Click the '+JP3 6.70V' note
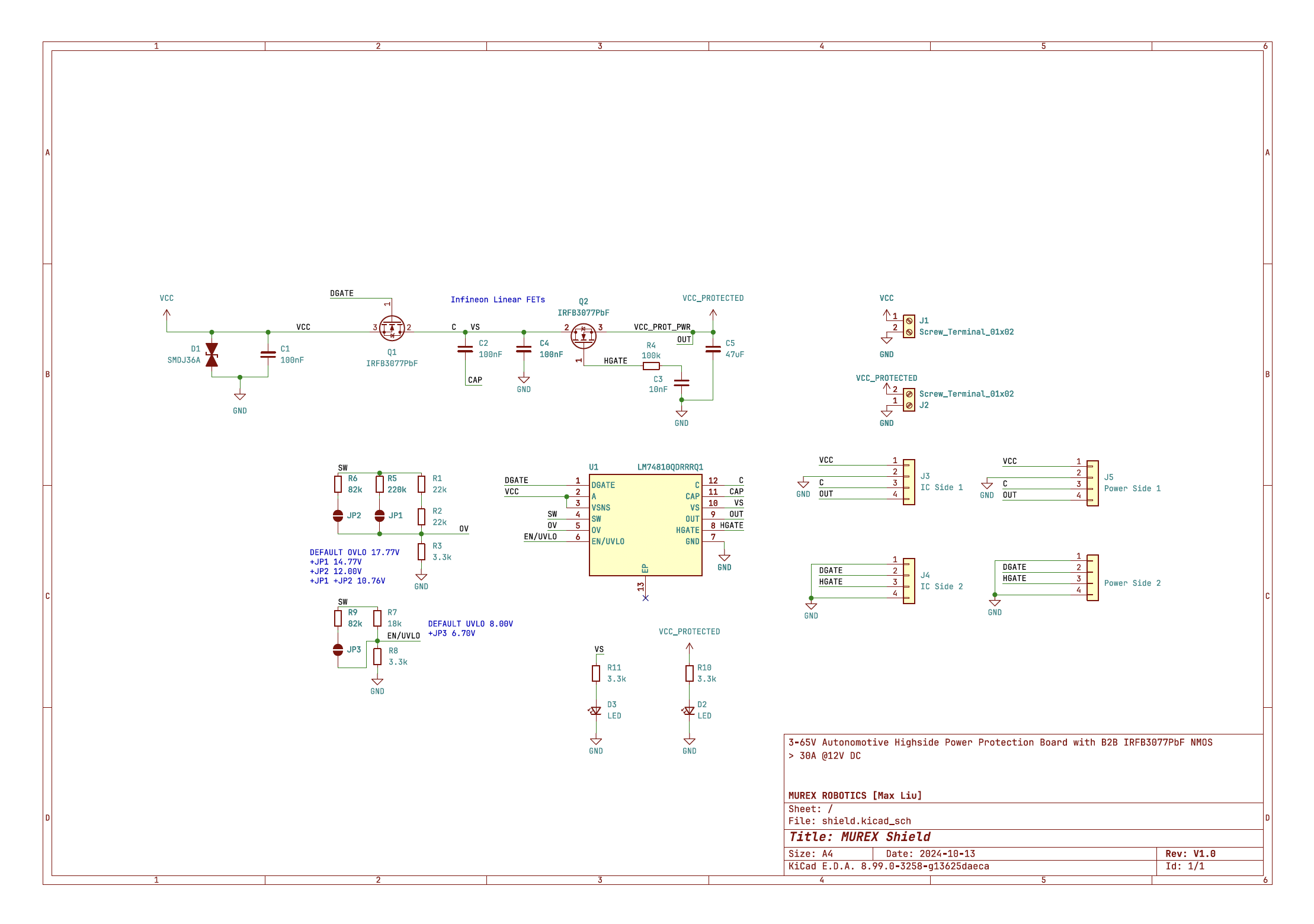Image resolution: width=1314 pixels, height=924 pixels. pos(451,633)
